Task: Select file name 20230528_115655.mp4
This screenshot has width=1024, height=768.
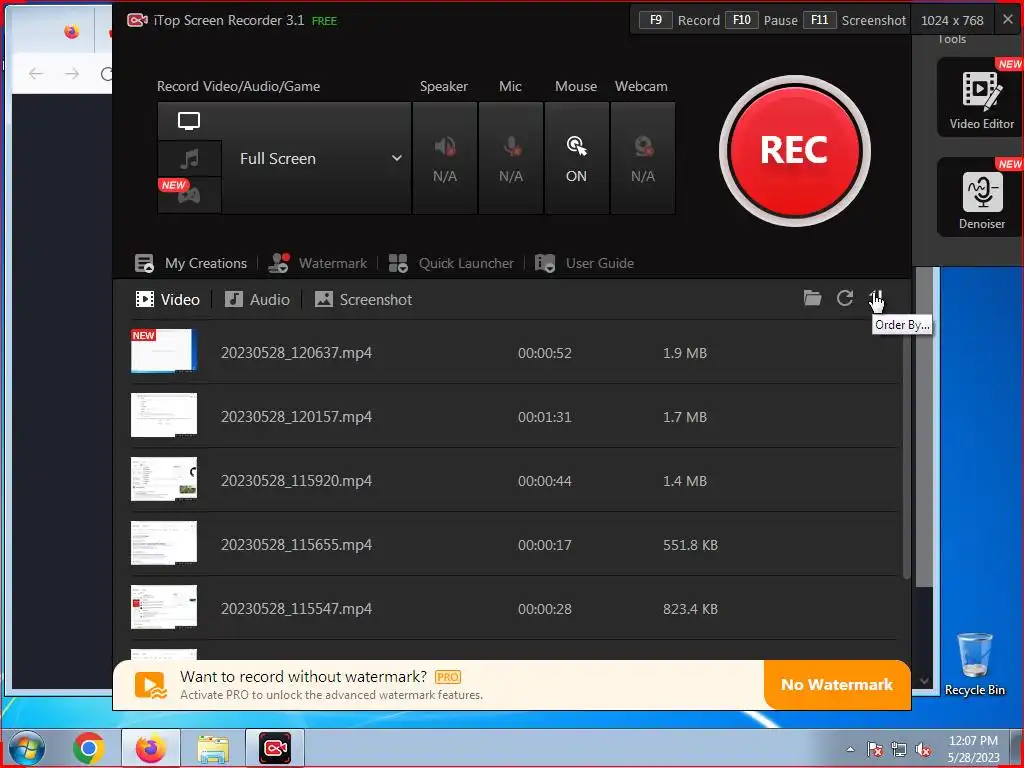Action: click(x=296, y=545)
